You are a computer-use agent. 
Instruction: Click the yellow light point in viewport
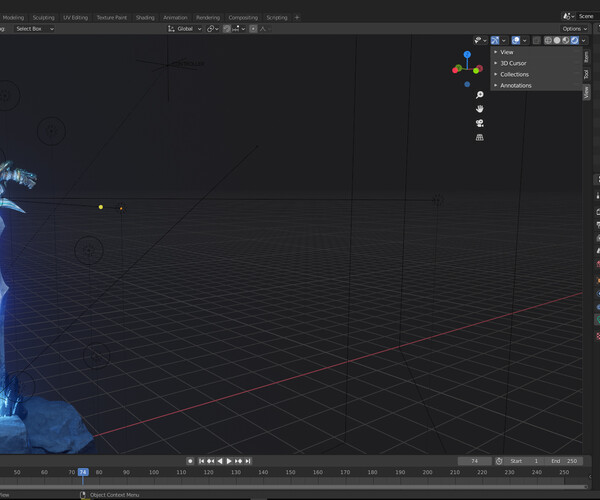[101, 207]
